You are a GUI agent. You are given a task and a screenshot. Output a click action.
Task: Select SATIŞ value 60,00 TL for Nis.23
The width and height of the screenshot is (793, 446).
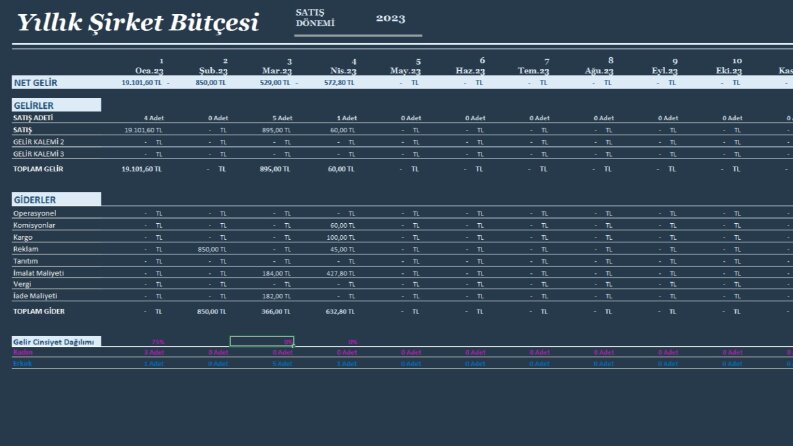[x=342, y=130]
